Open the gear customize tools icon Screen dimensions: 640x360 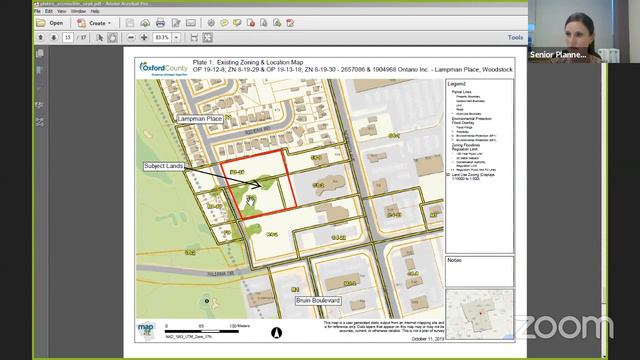tap(211, 23)
